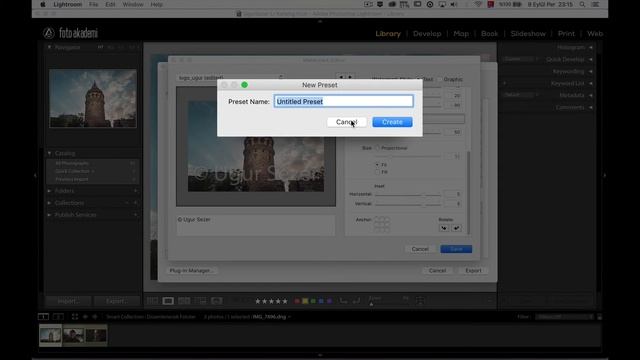Image resolution: width=640 pixels, height=360 pixels.
Task: Click the fifth rating star in toolbar
Action: click(x=285, y=301)
